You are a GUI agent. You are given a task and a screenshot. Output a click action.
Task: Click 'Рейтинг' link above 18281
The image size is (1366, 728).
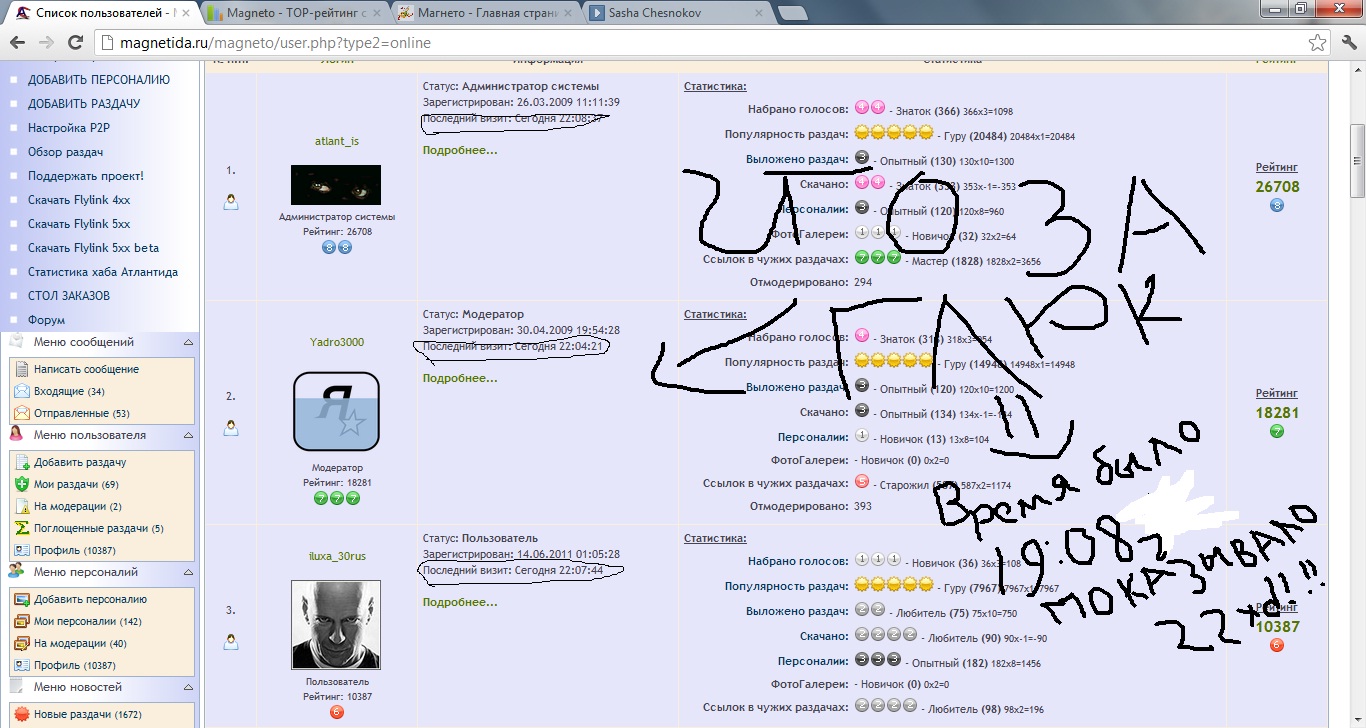(x=1277, y=393)
